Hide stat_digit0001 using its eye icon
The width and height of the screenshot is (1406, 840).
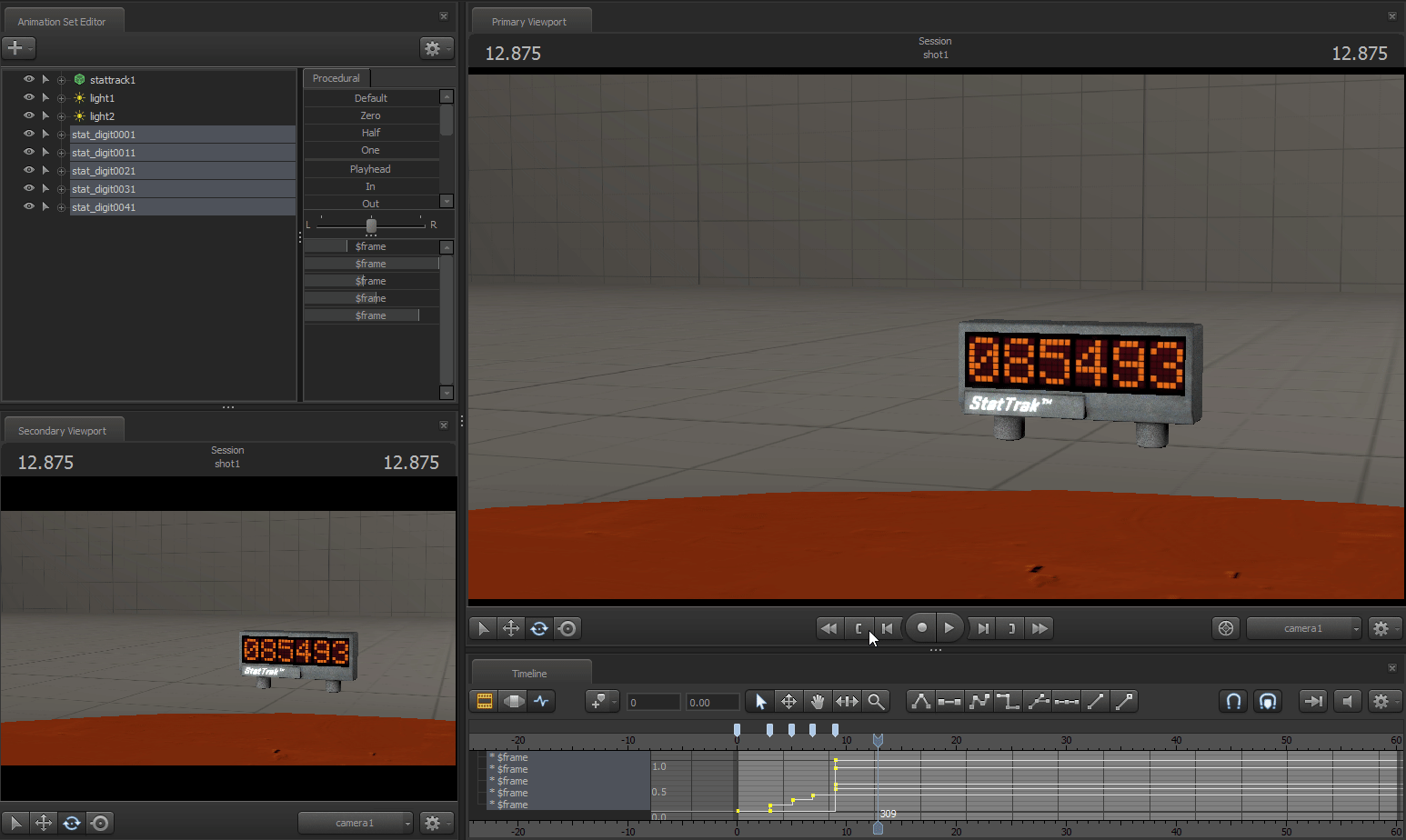(x=29, y=134)
